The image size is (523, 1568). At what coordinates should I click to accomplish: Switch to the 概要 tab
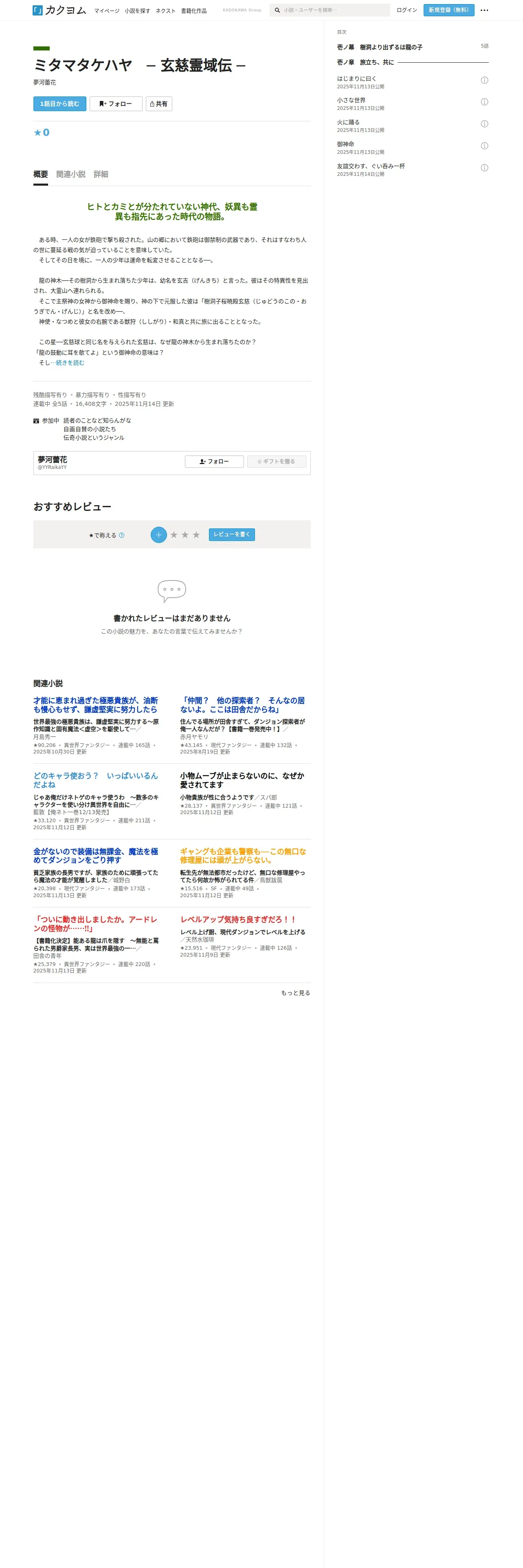(x=41, y=175)
